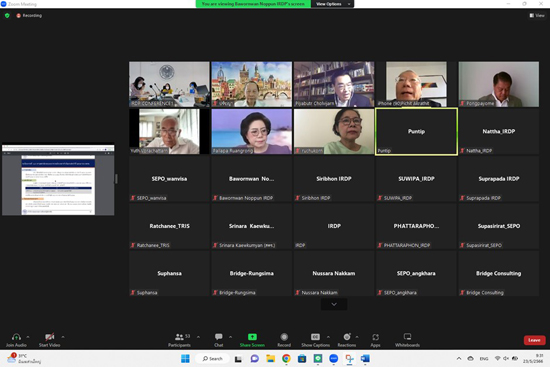Expand the arrow next to Participants

click(x=198, y=337)
